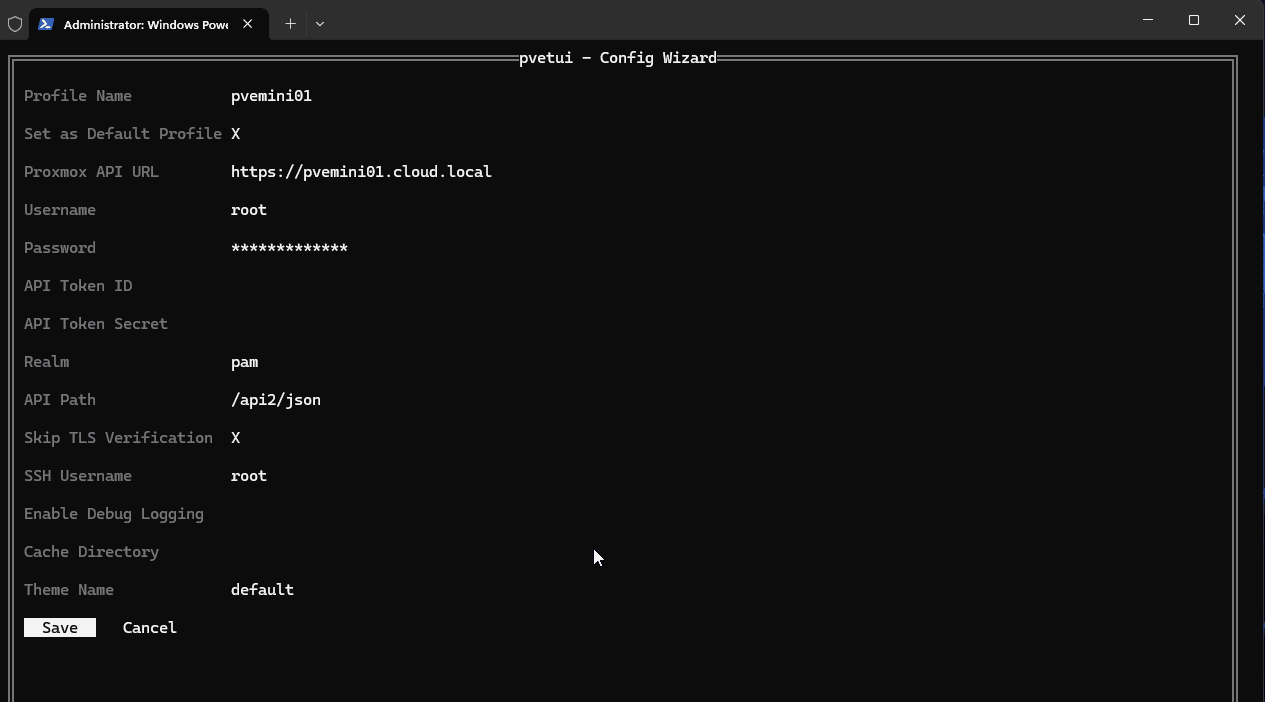This screenshot has height=702, width=1265.
Task: Click the masked Password field
Action: click(289, 247)
